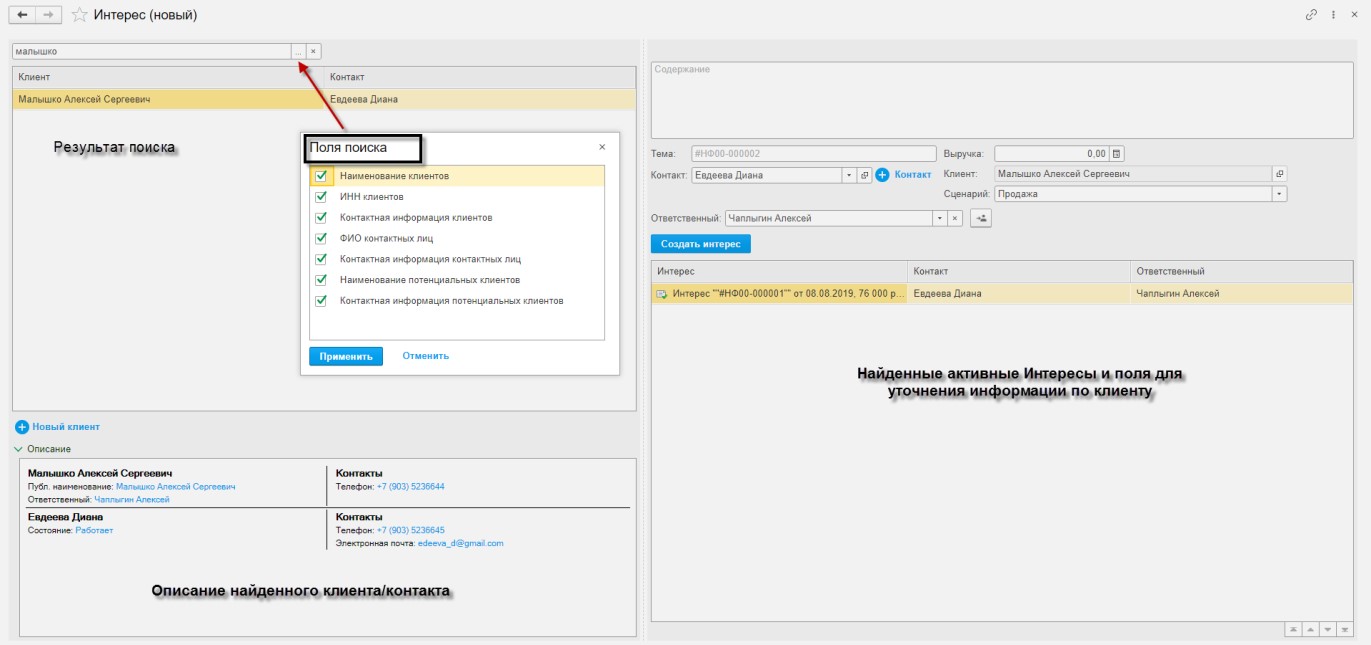Image resolution: width=1371 pixels, height=645 pixels.
Task: Add form to favorites with star icon
Action: click(x=80, y=15)
